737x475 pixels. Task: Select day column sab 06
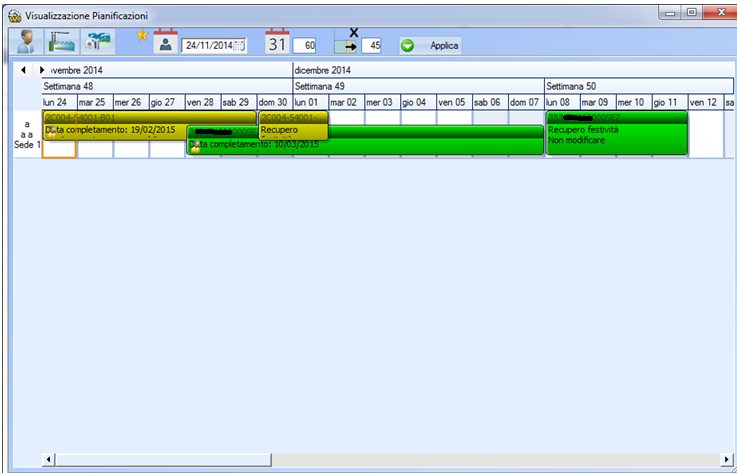pyautogui.click(x=490, y=102)
